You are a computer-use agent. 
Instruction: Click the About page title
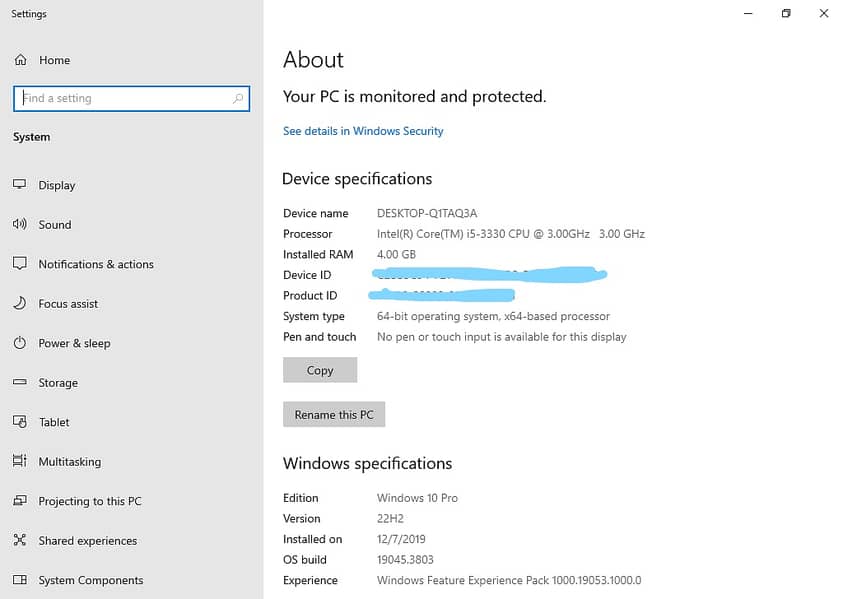point(313,60)
